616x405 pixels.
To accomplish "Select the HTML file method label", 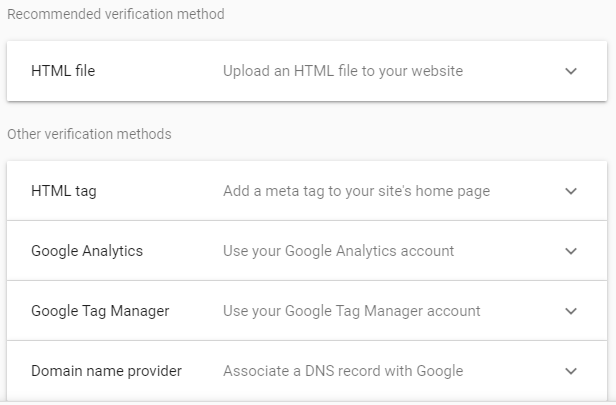I will click(x=63, y=71).
